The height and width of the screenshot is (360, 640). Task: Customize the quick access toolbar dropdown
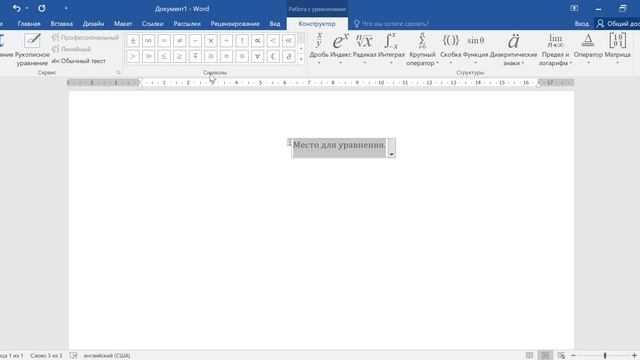[66, 8]
